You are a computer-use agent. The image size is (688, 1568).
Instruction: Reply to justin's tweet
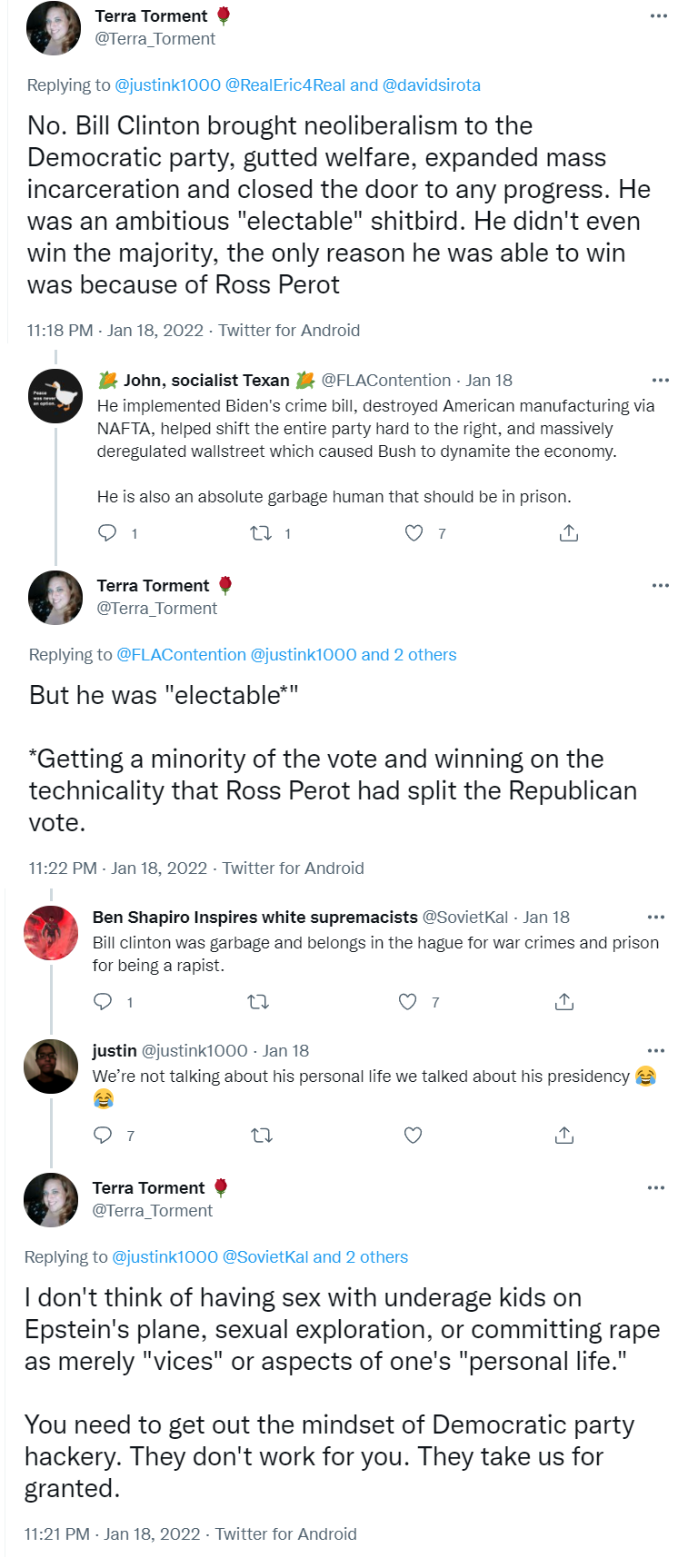coord(104,1135)
